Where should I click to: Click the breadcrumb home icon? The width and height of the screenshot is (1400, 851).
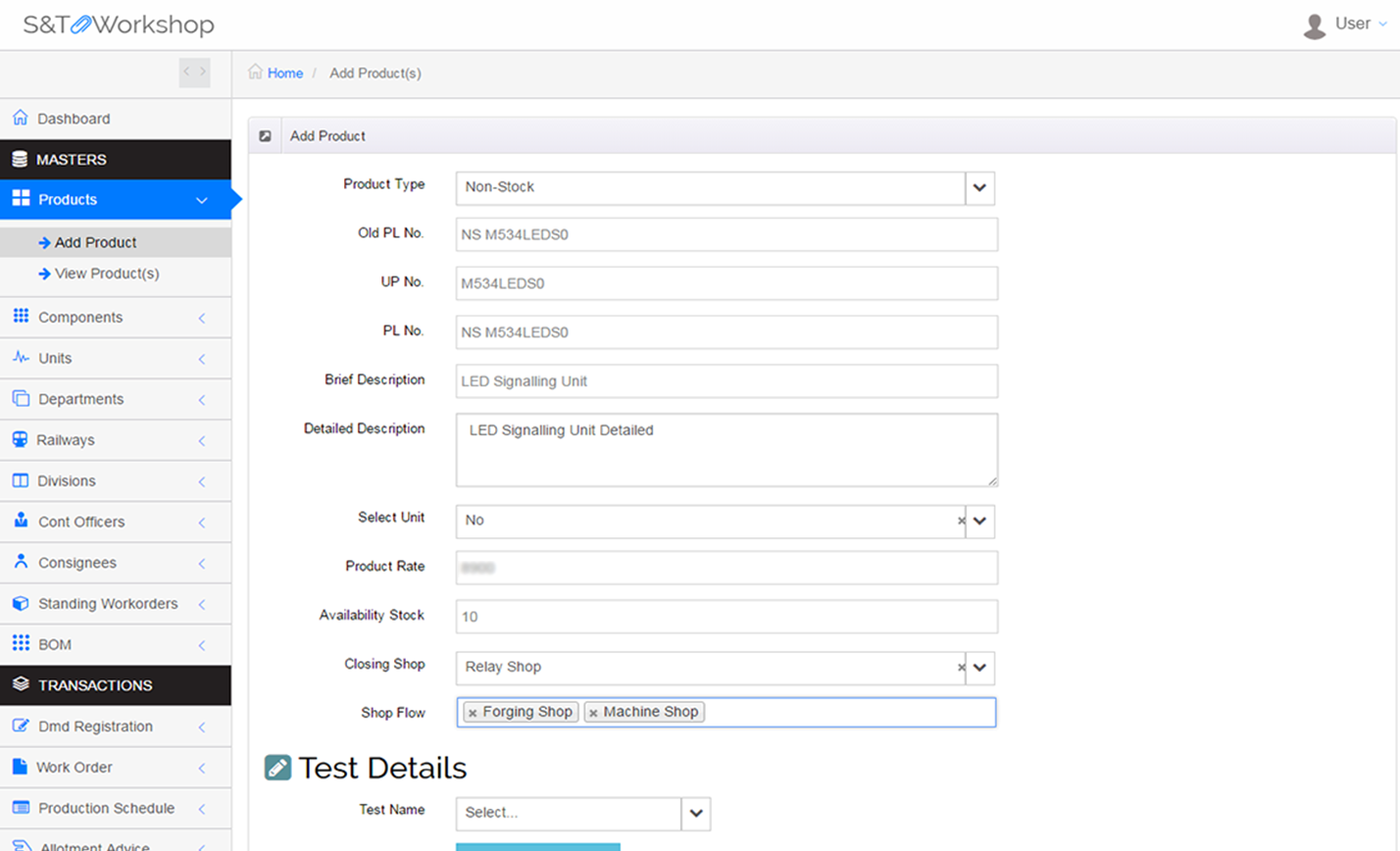[255, 72]
